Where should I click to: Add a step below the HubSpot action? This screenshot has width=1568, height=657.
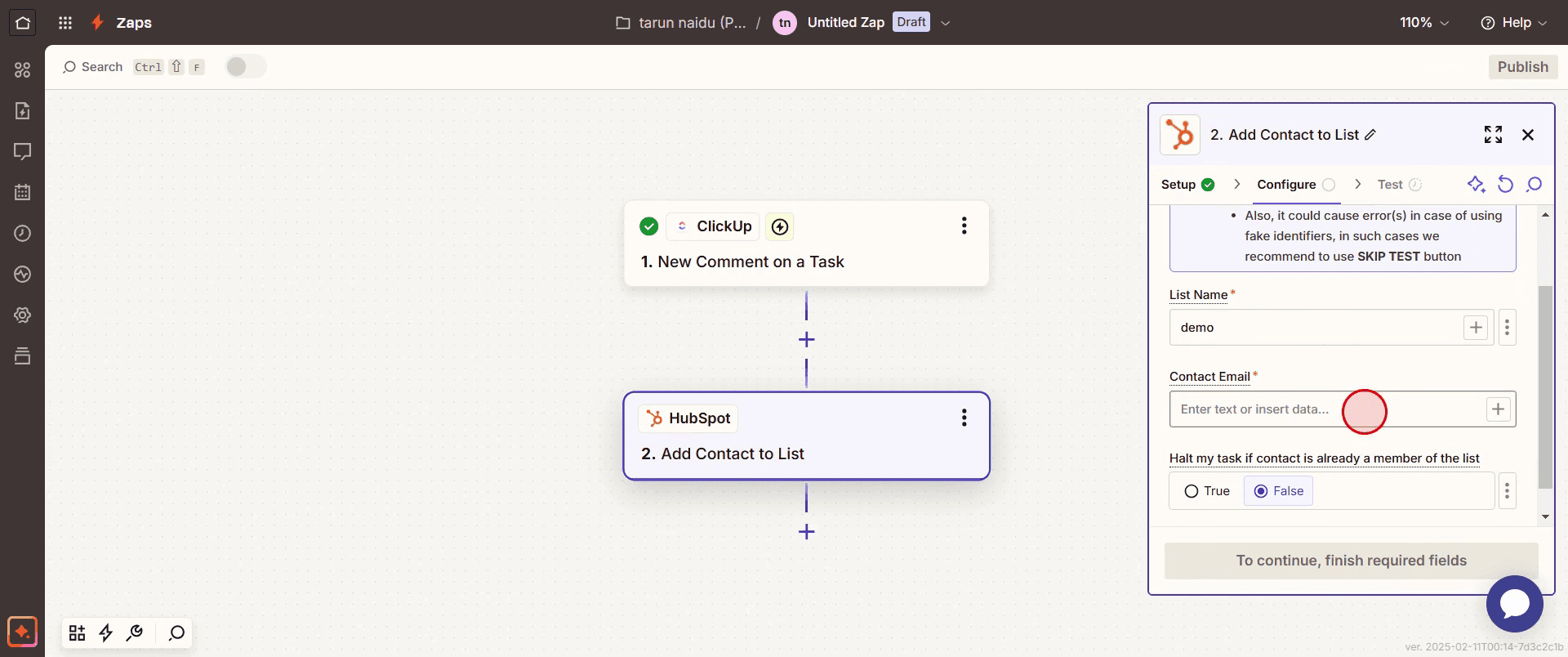click(806, 531)
